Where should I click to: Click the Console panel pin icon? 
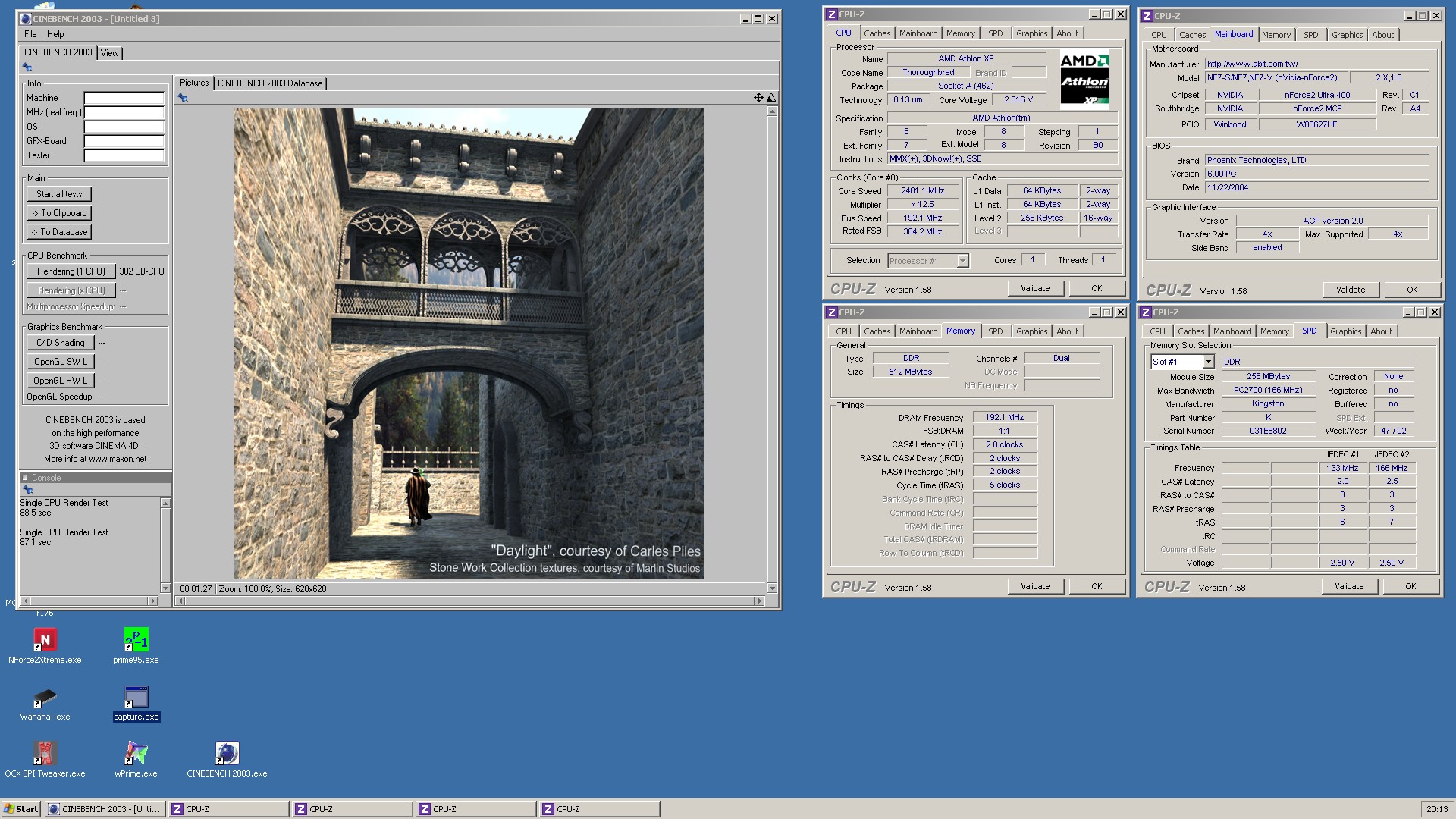click(28, 490)
